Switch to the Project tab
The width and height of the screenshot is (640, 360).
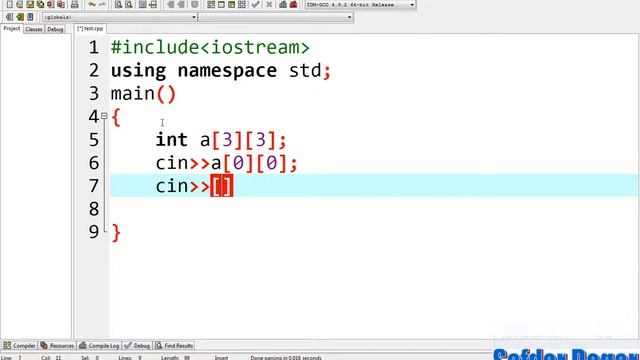point(11,29)
